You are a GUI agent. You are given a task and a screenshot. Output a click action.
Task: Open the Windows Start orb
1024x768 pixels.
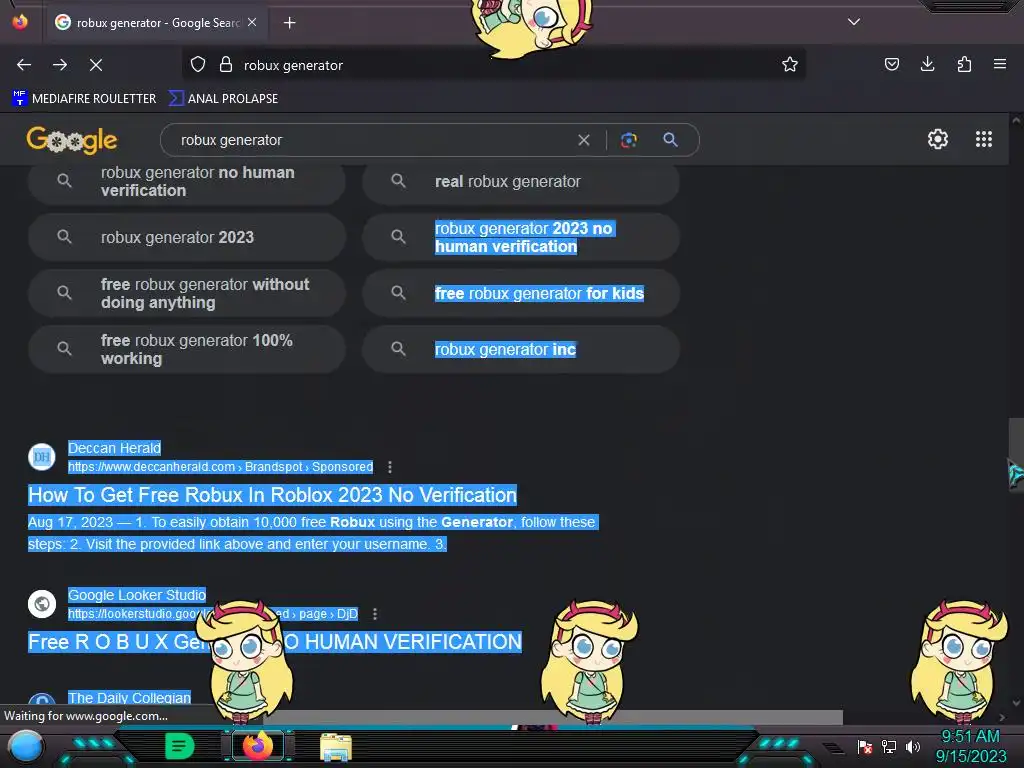pyautogui.click(x=25, y=746)
